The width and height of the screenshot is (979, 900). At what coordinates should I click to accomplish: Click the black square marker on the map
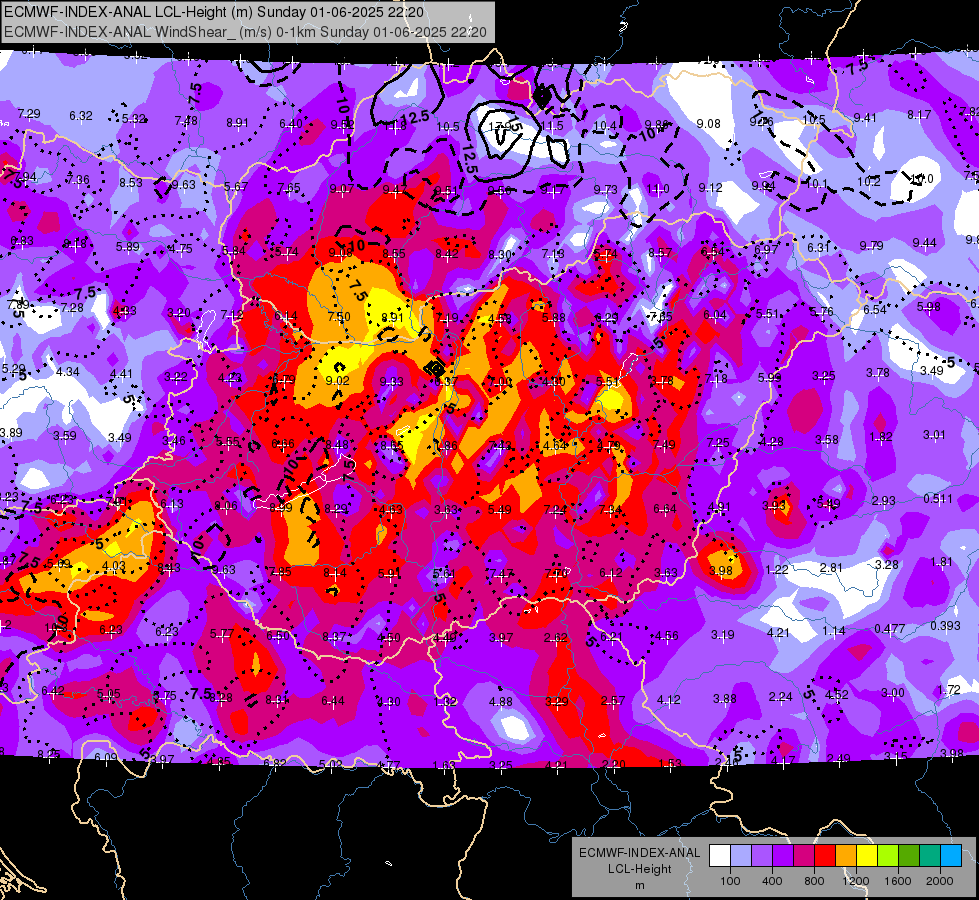[435, 367]
